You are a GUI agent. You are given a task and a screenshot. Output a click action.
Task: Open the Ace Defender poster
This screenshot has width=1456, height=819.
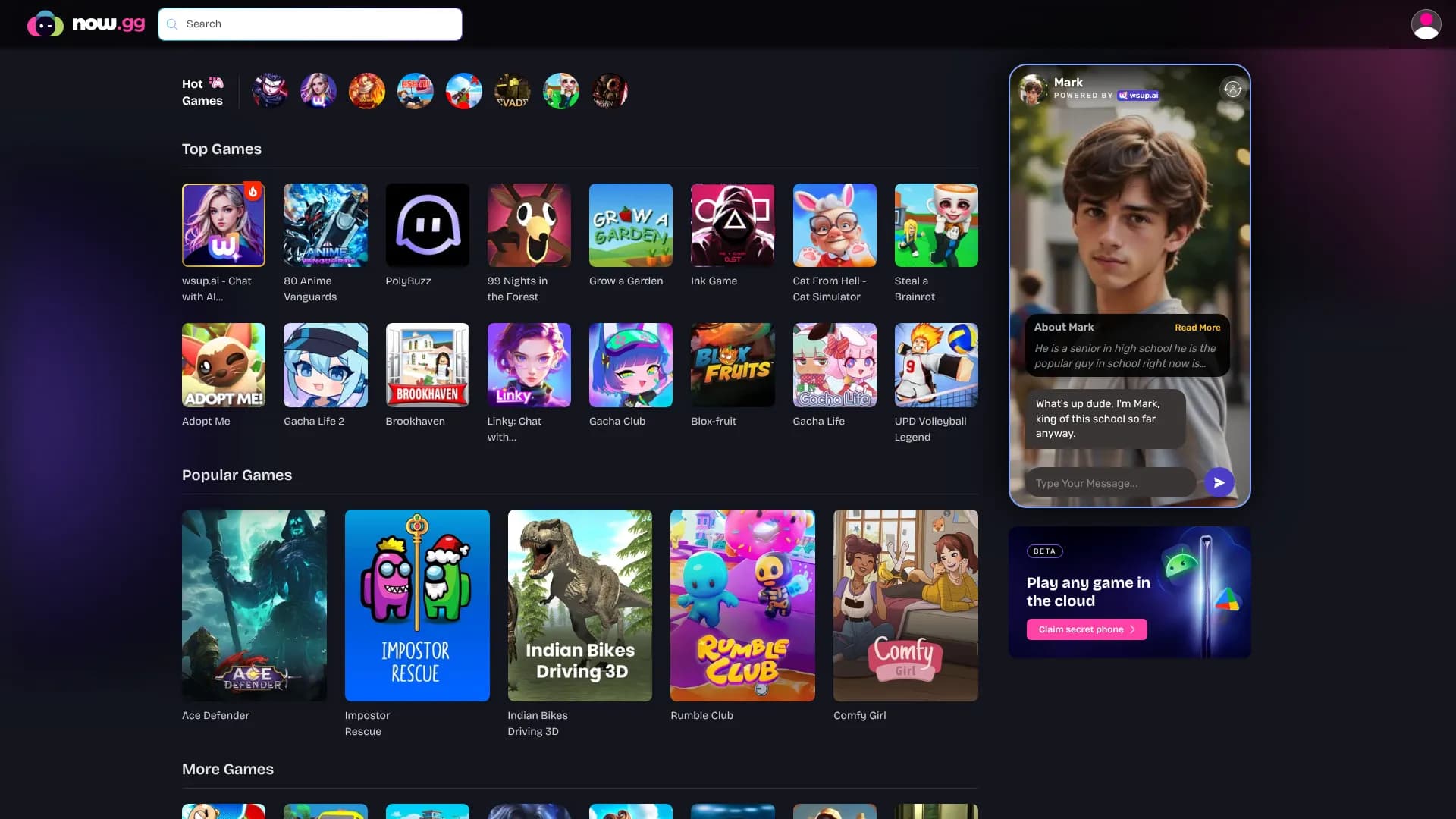254,605
